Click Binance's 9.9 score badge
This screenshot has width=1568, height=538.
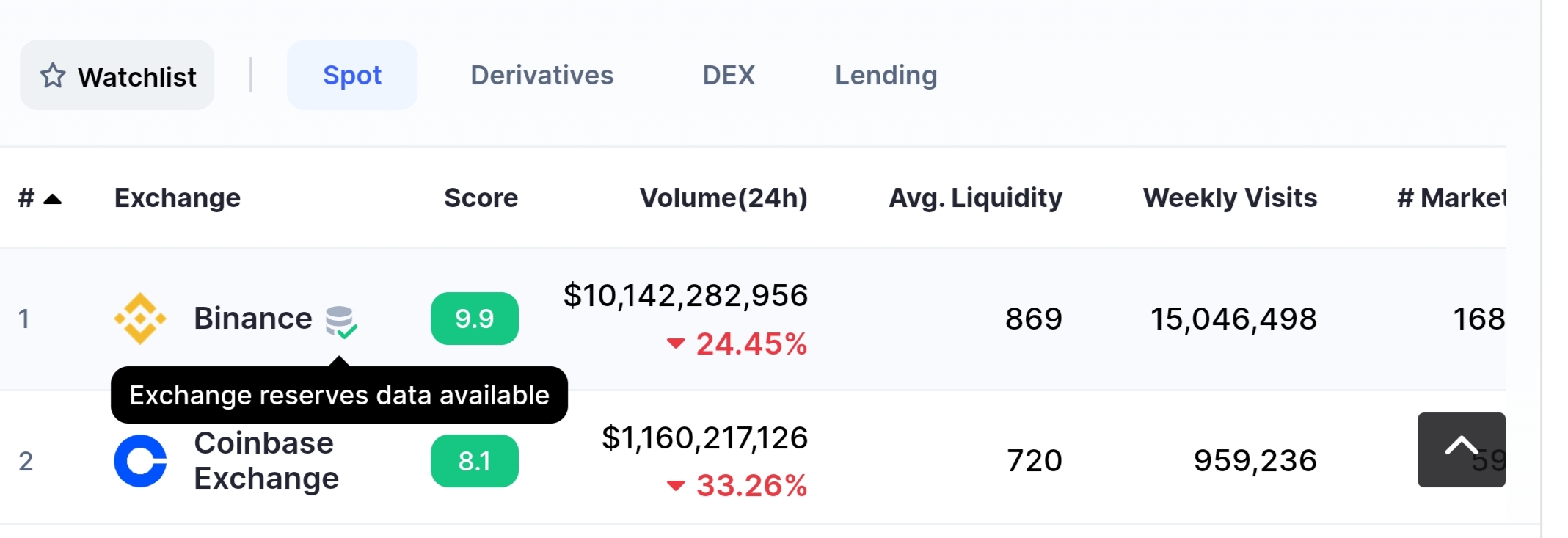(475, 319)
